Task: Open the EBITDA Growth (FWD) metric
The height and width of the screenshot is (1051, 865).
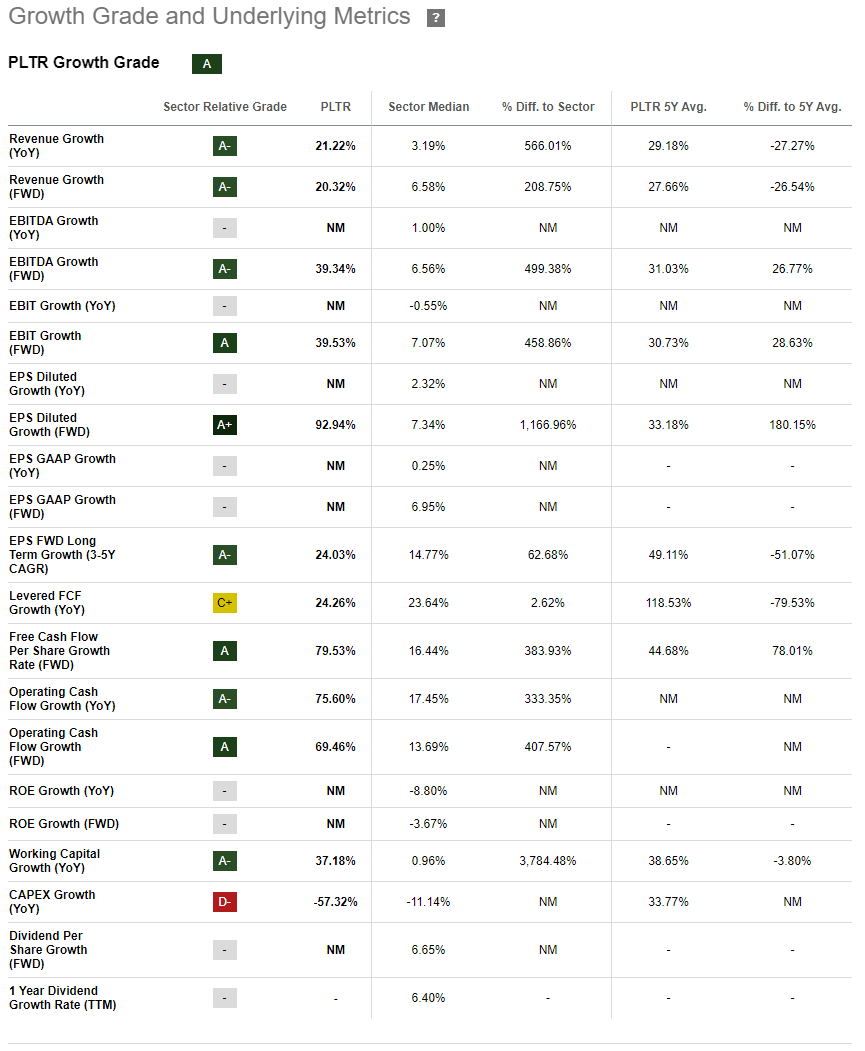Action: coord(54,269)
